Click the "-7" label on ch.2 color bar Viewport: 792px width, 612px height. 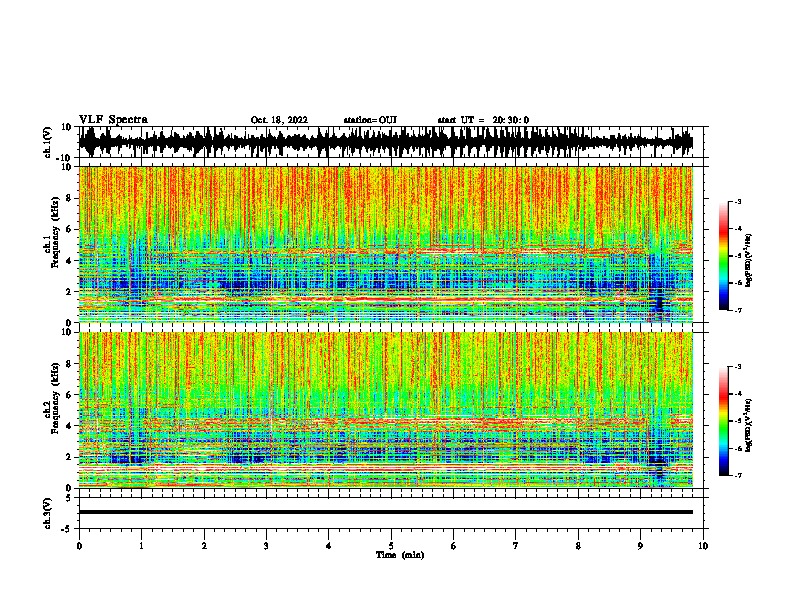click(738, 476)
